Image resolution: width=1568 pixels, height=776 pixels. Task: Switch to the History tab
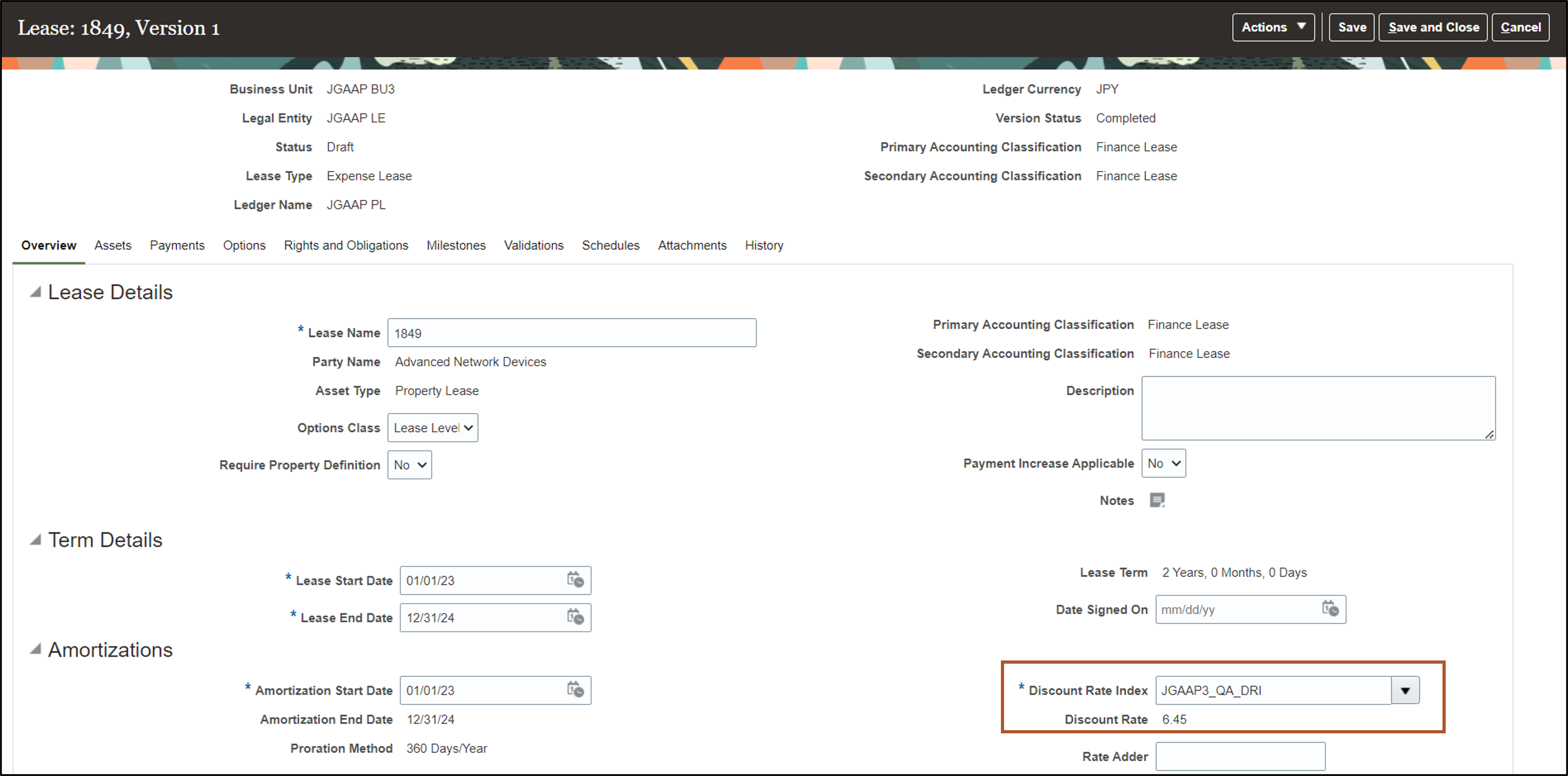point(764,245)
